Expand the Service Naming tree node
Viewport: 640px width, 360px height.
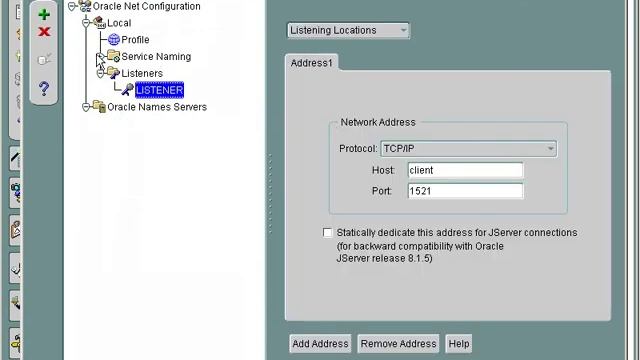[x=100, y=56]
